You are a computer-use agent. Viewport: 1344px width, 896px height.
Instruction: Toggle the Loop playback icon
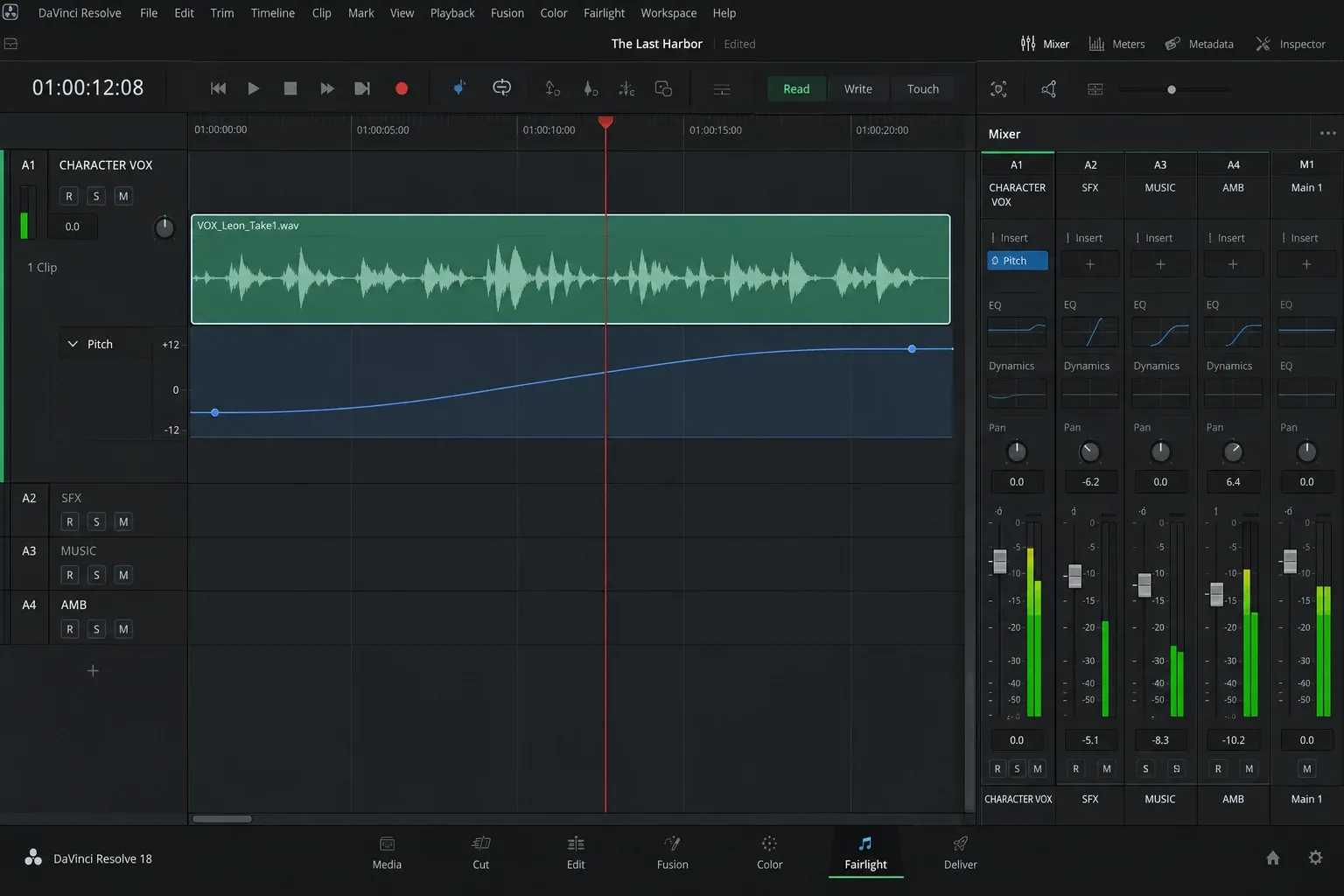click(501, 87)
